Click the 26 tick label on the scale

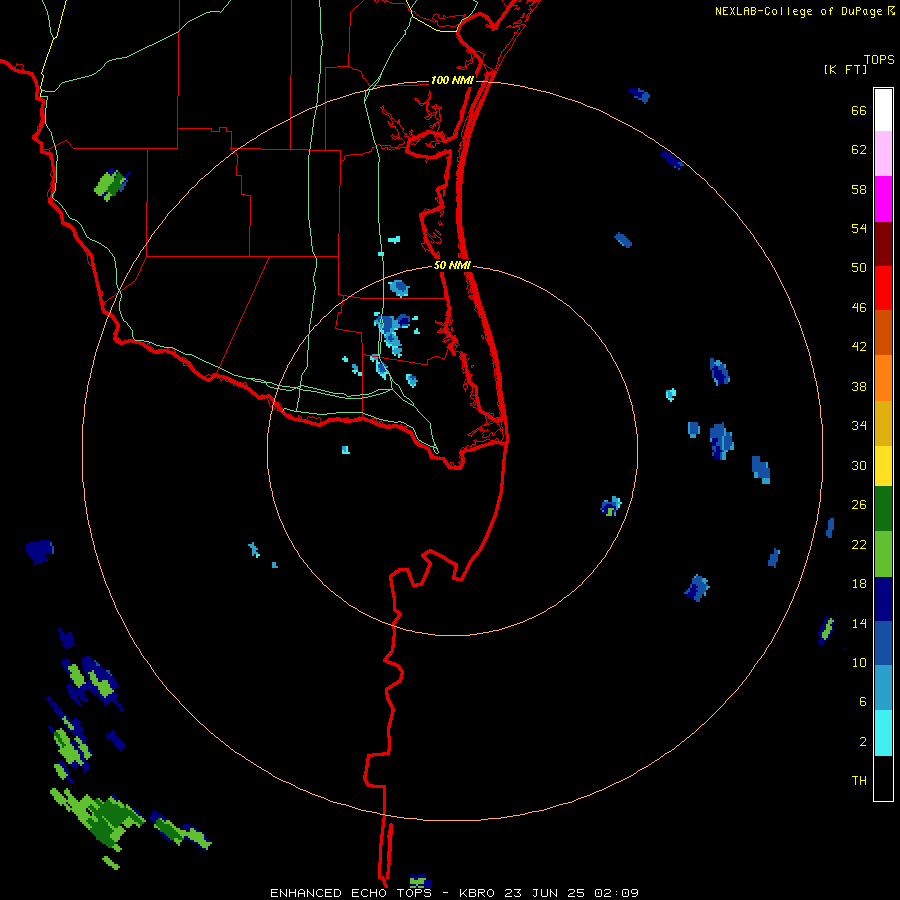pyautogui.click(x=859, y=505)
